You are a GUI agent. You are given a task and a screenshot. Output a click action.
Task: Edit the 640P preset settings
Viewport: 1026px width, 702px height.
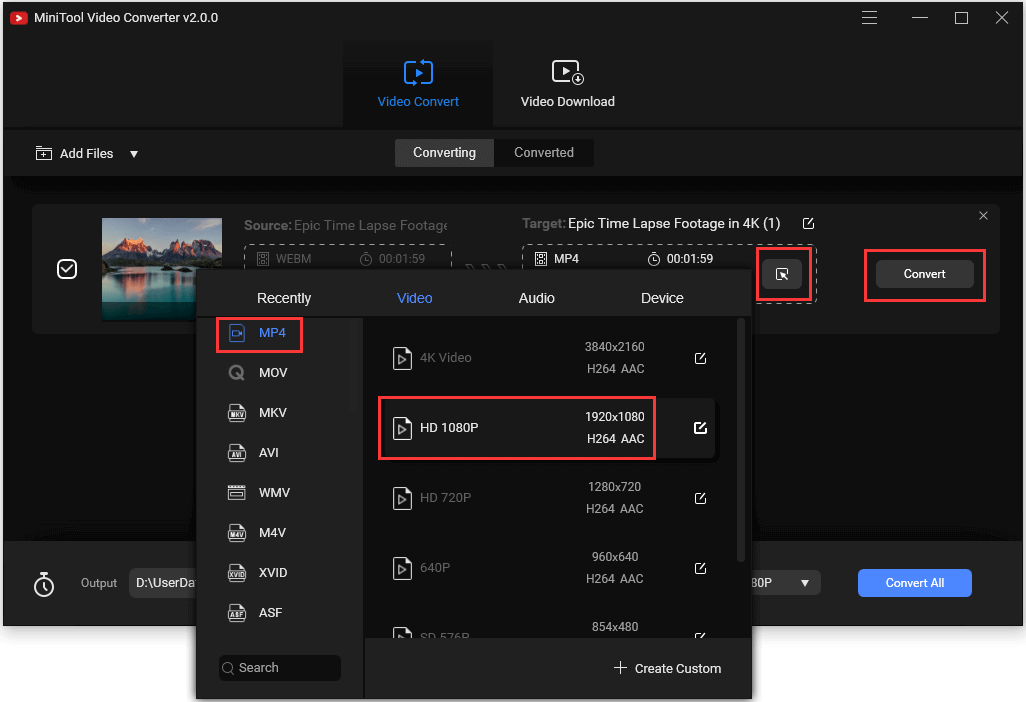coord(700,569)
